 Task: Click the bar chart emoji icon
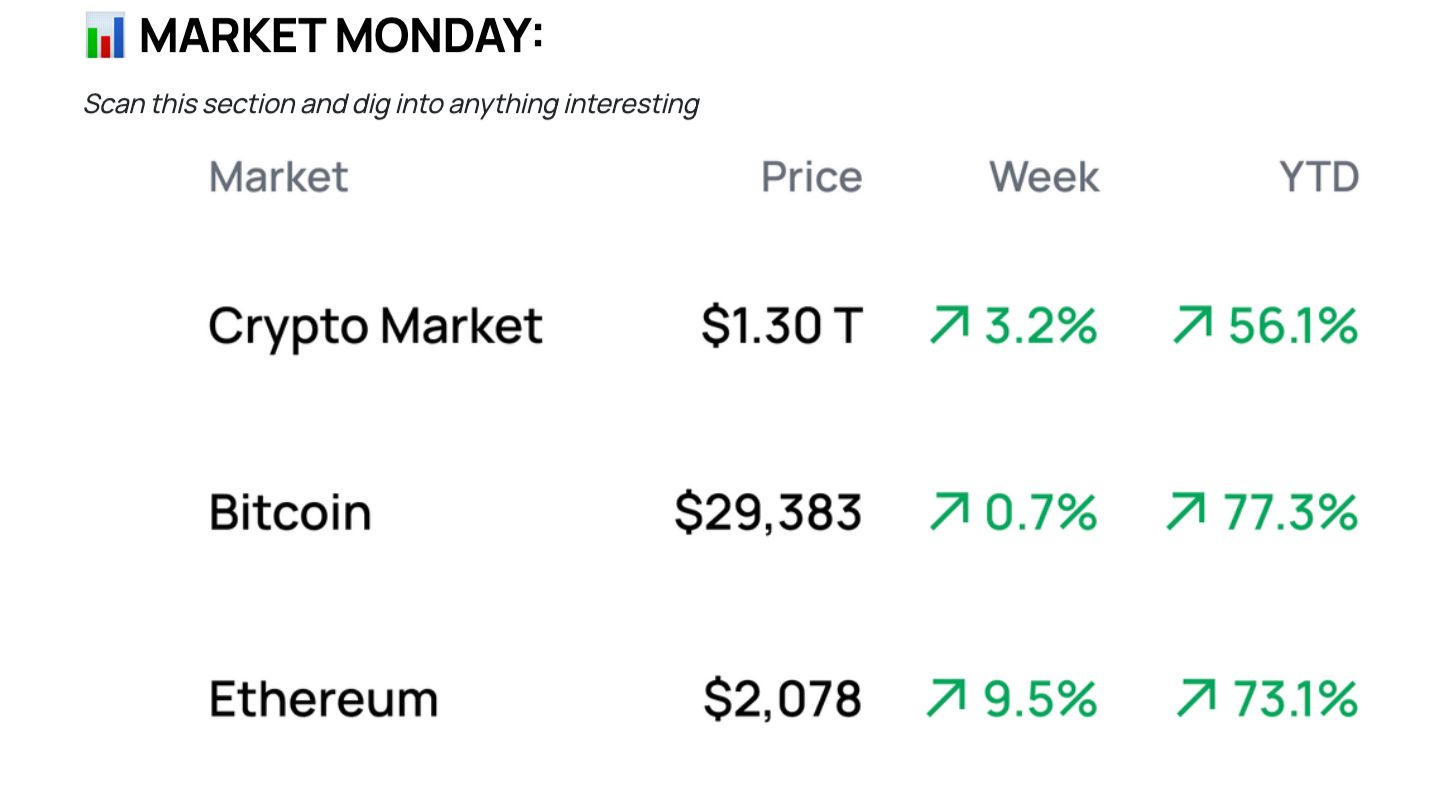pos(105,36)
